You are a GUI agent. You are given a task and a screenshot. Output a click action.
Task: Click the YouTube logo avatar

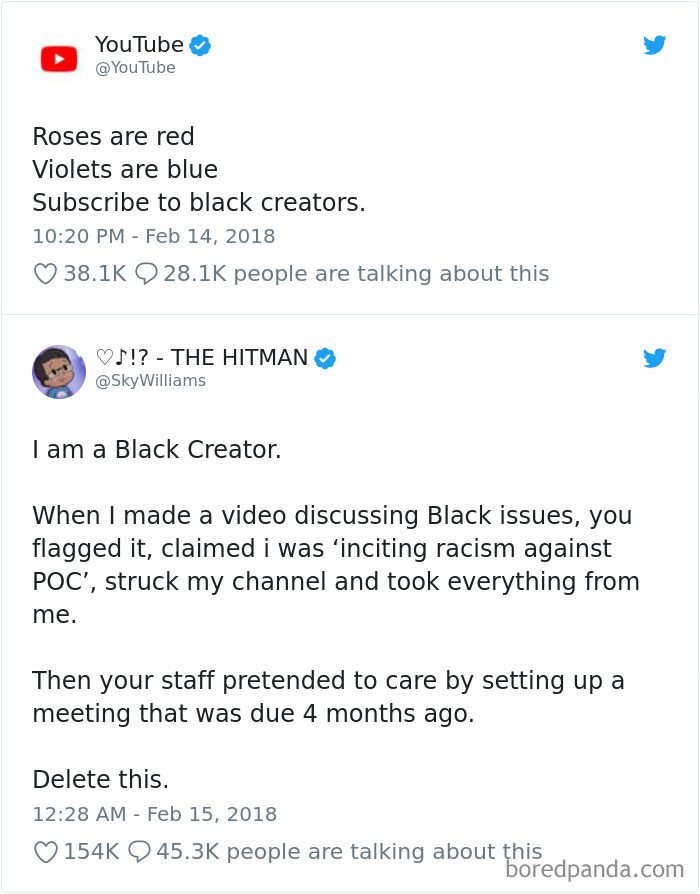click(x=59, y=57)
